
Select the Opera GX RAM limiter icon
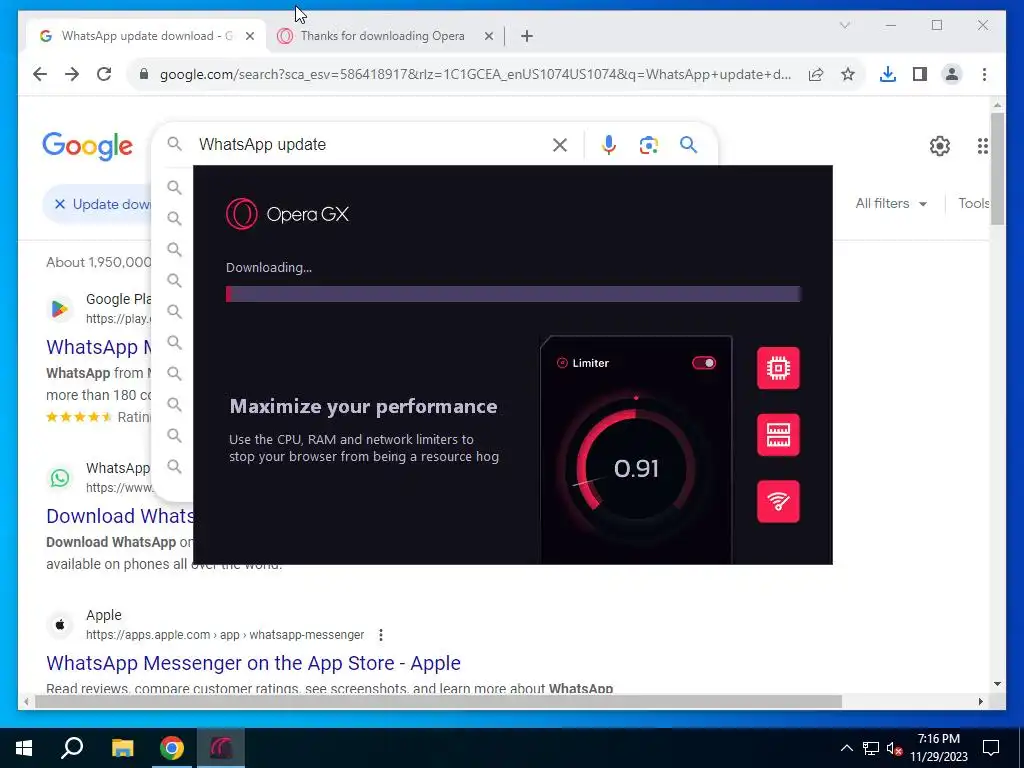coord(778,435)
